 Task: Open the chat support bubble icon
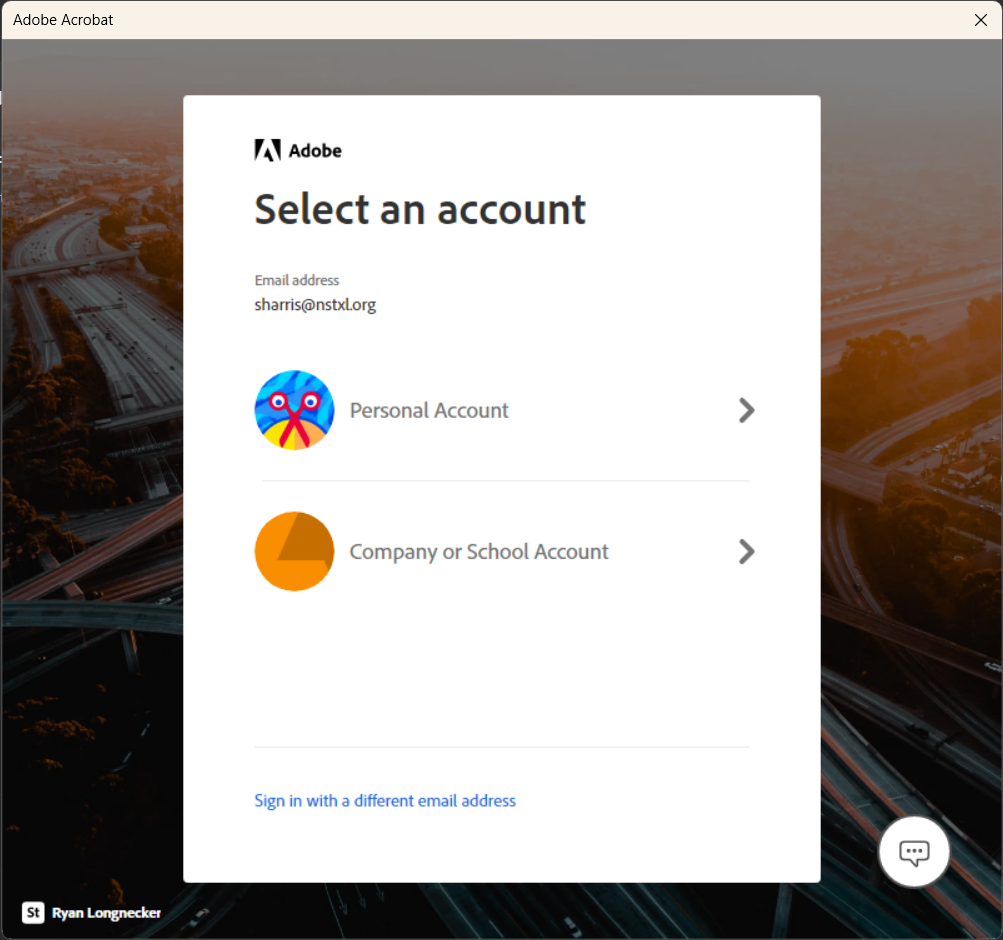click(913, 852)
